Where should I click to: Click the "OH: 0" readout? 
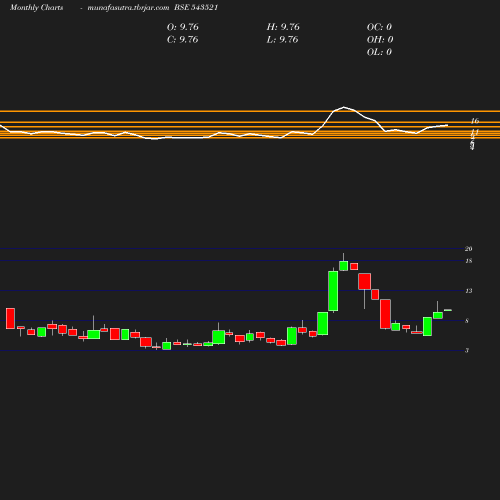click(380, 40)
